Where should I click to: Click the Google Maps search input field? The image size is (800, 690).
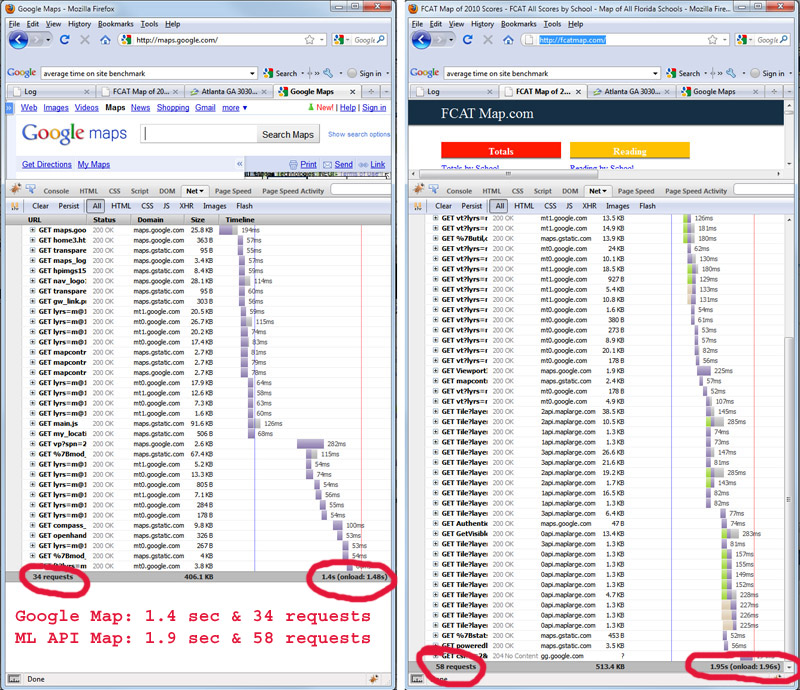click(199, 134)
